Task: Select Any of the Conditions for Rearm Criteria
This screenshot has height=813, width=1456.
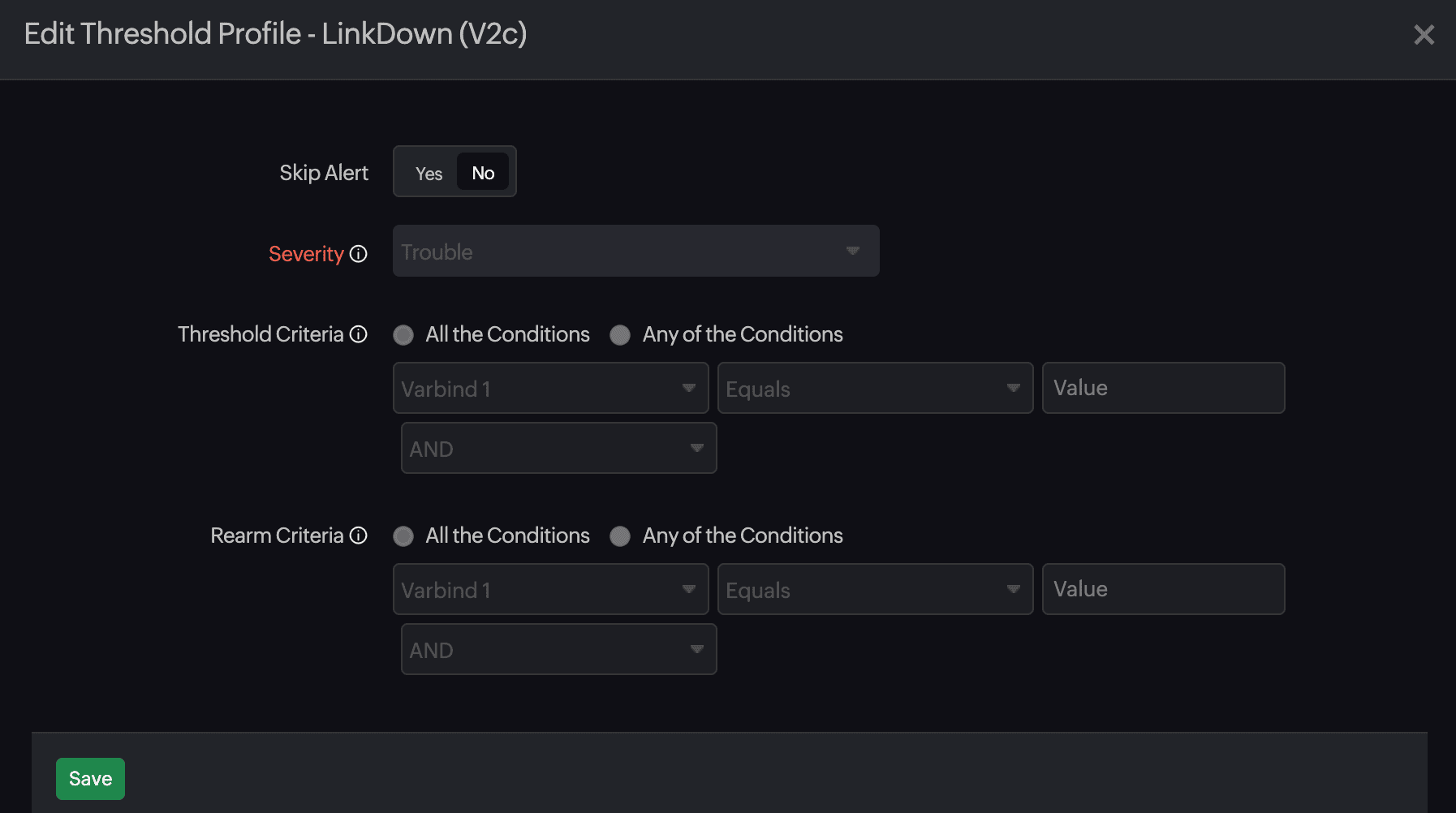Action: (620, 536)
